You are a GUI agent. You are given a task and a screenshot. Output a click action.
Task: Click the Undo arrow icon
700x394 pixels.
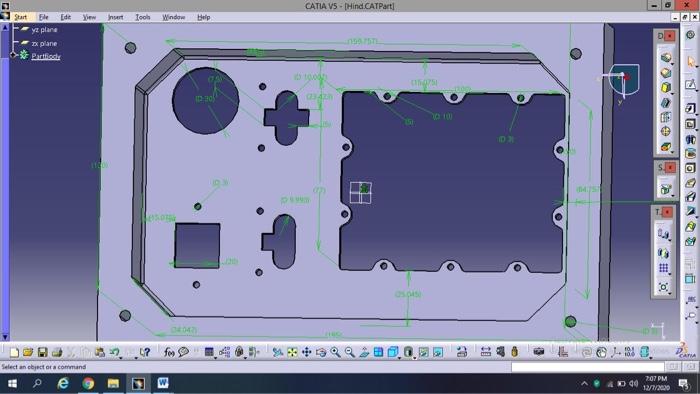coord(113,353)
